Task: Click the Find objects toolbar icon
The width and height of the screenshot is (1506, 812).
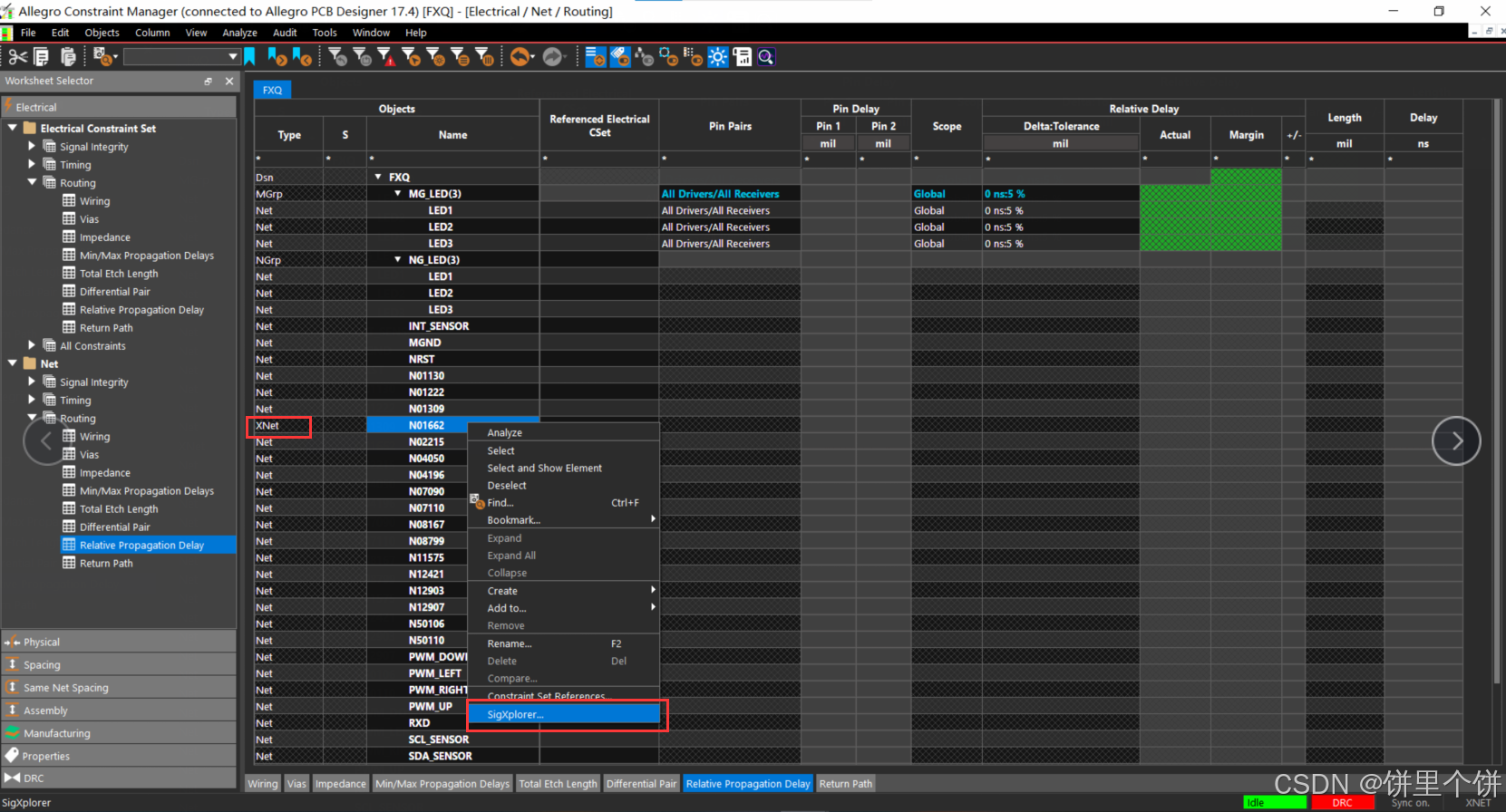Action: click(104, 57)
